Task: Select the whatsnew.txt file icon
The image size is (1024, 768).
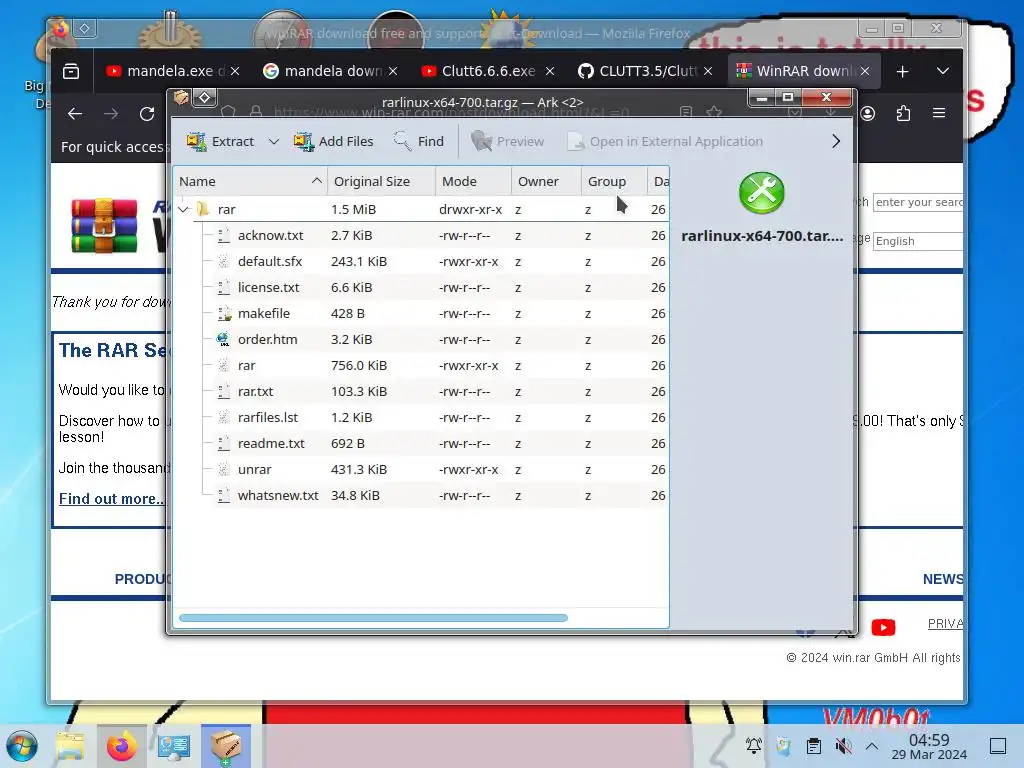Action: pos(223,496)
